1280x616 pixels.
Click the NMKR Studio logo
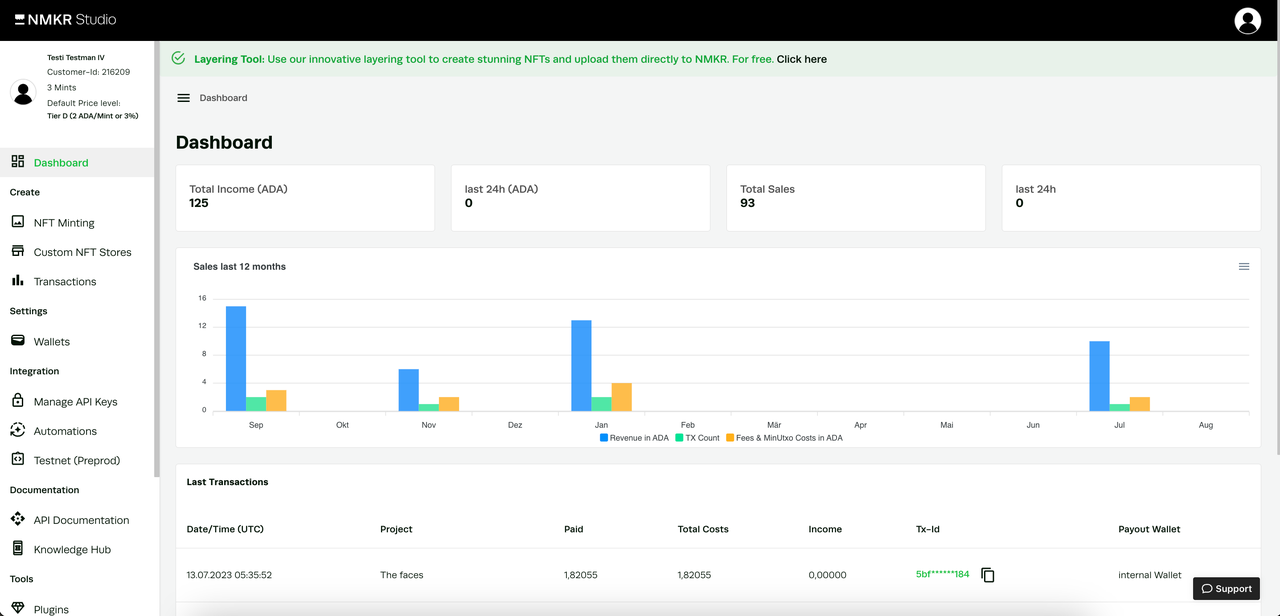click(65, 19)
